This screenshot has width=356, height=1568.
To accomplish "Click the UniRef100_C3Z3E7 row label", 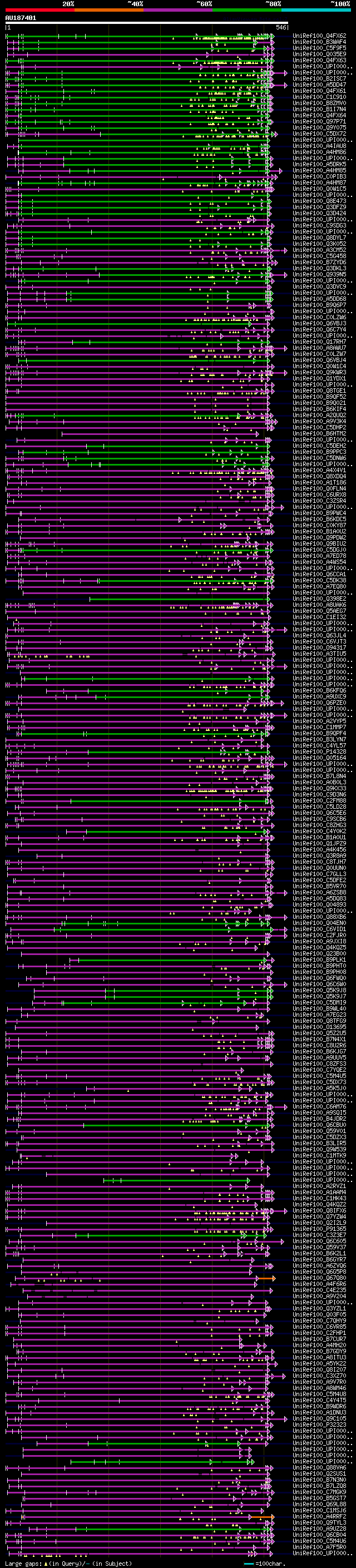I will click(319, 1235).
